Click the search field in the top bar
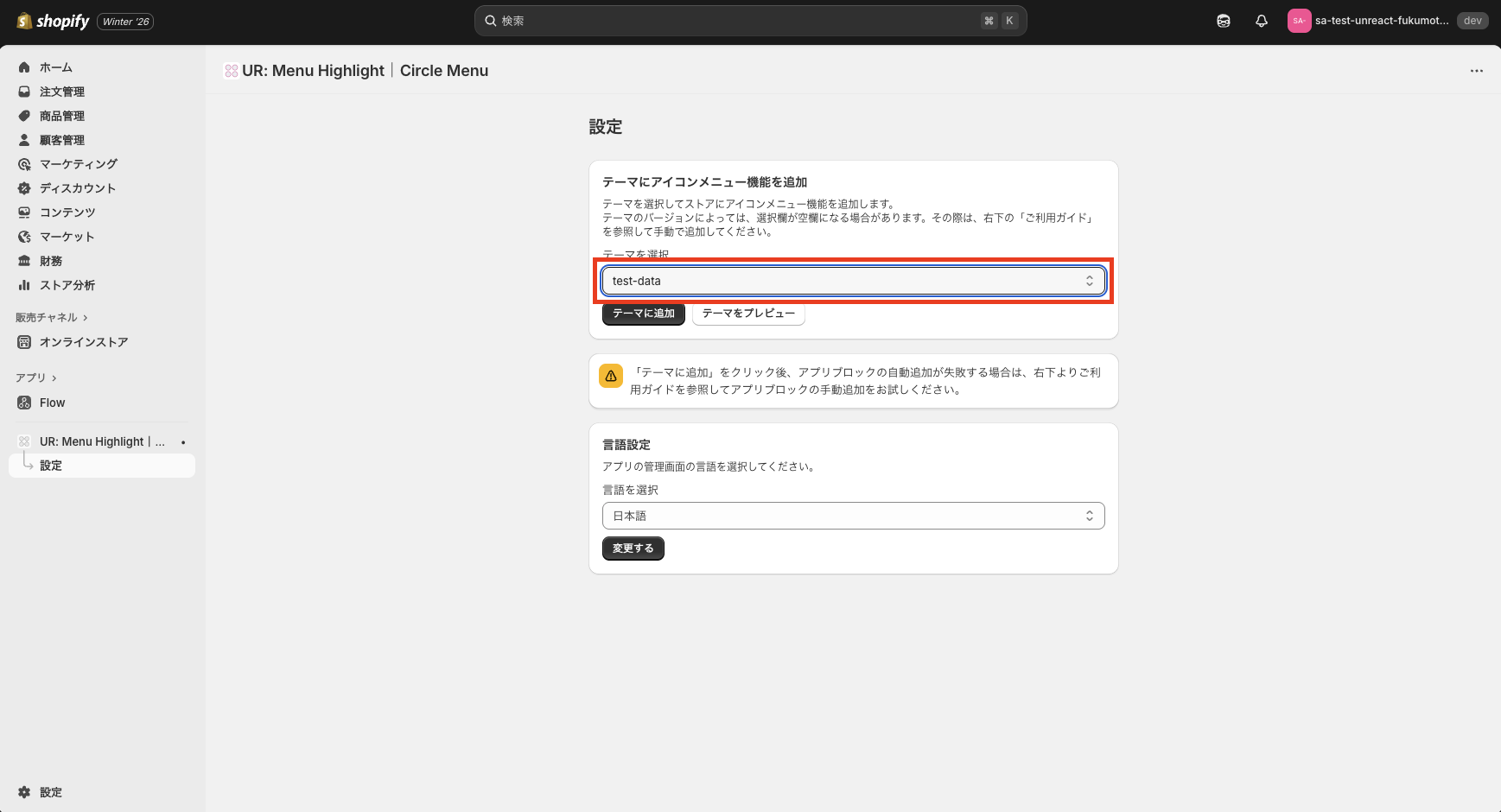This screenshot has height=812, width=1501. tap(749, 20)
